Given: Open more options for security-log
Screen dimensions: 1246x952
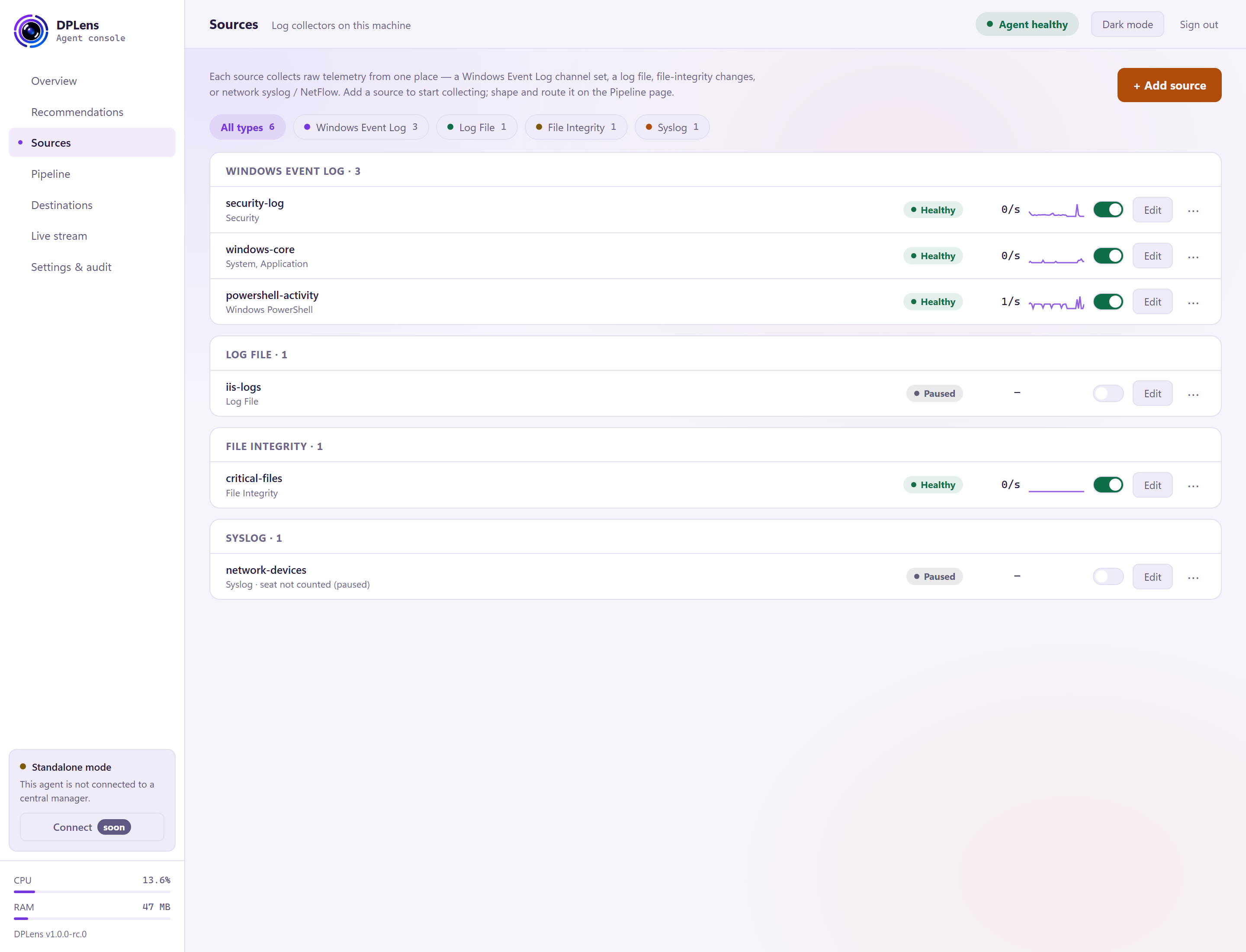Looking at the screenshot, I should pos(1193,211).
